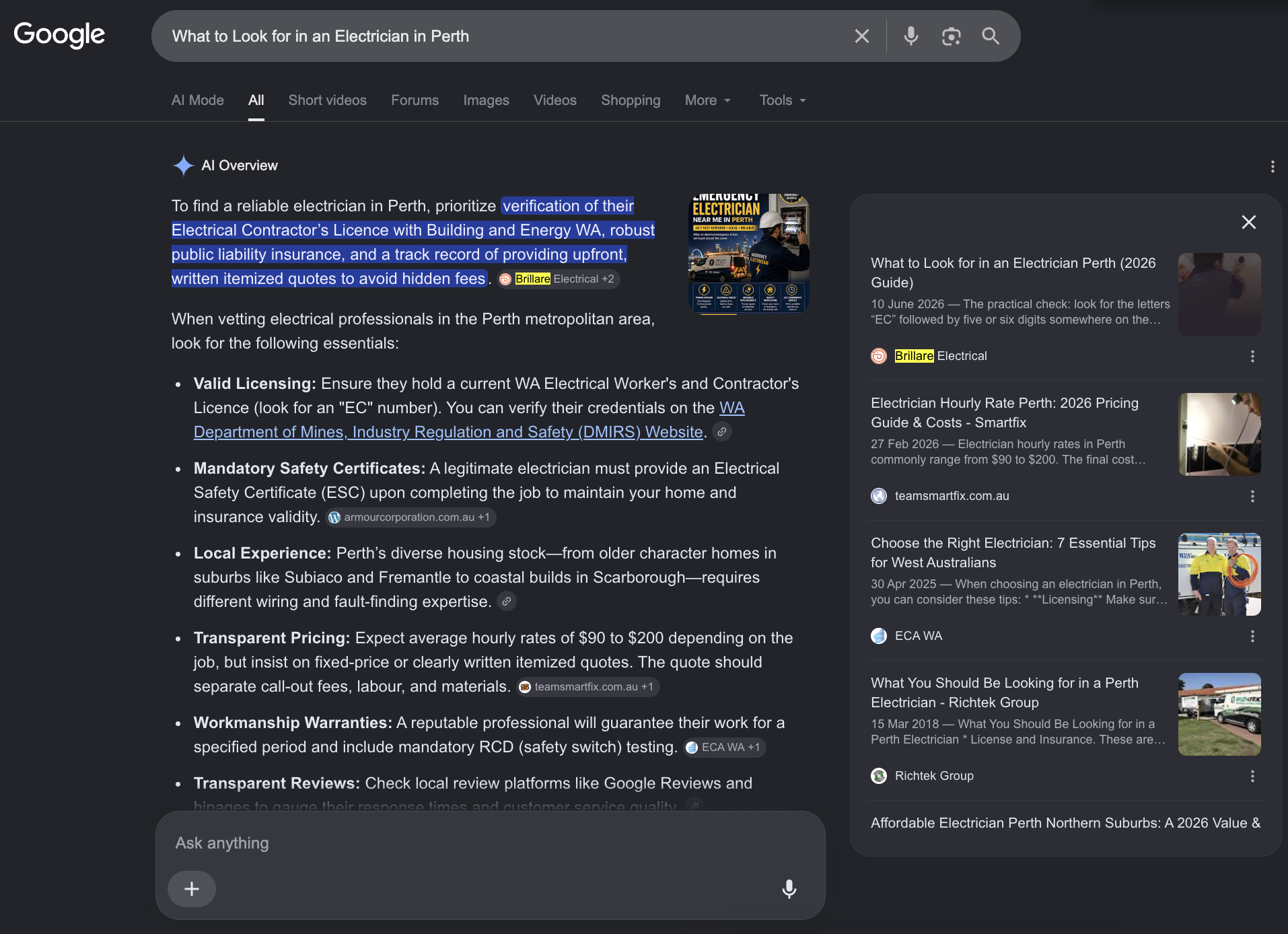
Task: Open the WA DMIRS Website link
Action: [469, 420]
